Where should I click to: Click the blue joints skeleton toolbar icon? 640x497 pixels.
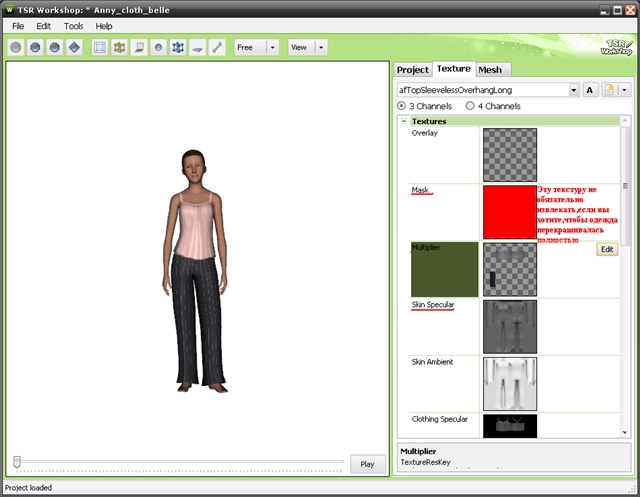tap(178, 47)
